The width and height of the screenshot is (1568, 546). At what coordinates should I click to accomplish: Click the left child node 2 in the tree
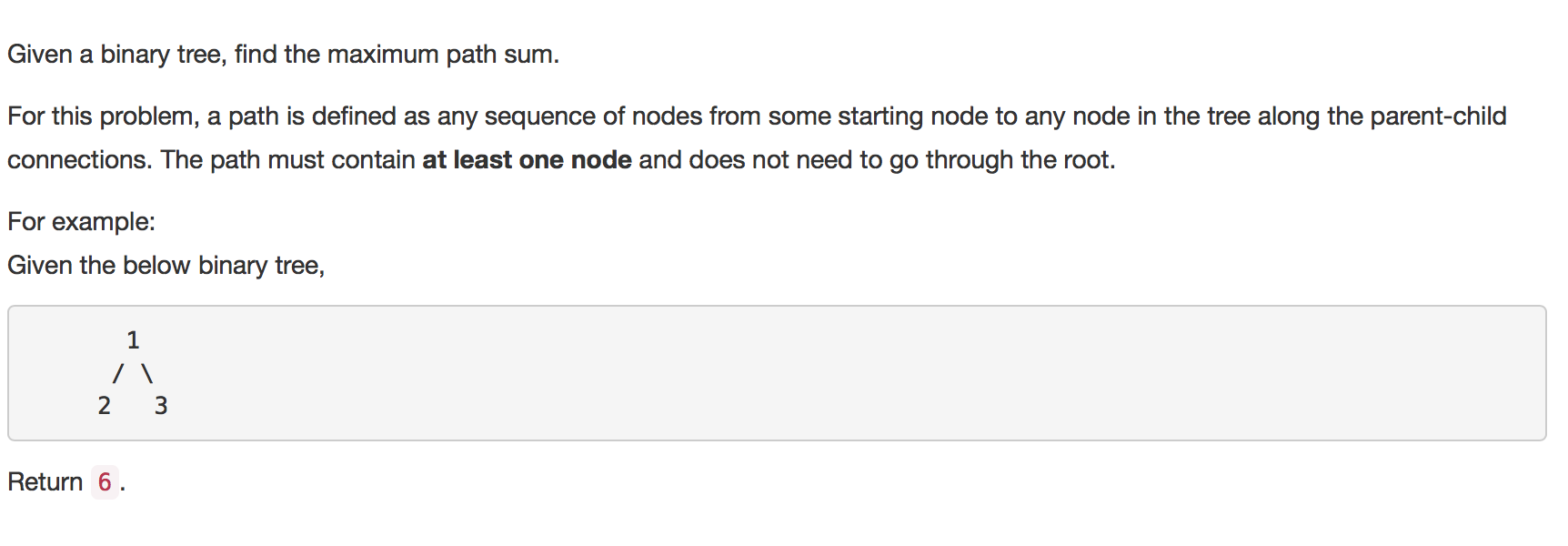click(x=104, y=406)
